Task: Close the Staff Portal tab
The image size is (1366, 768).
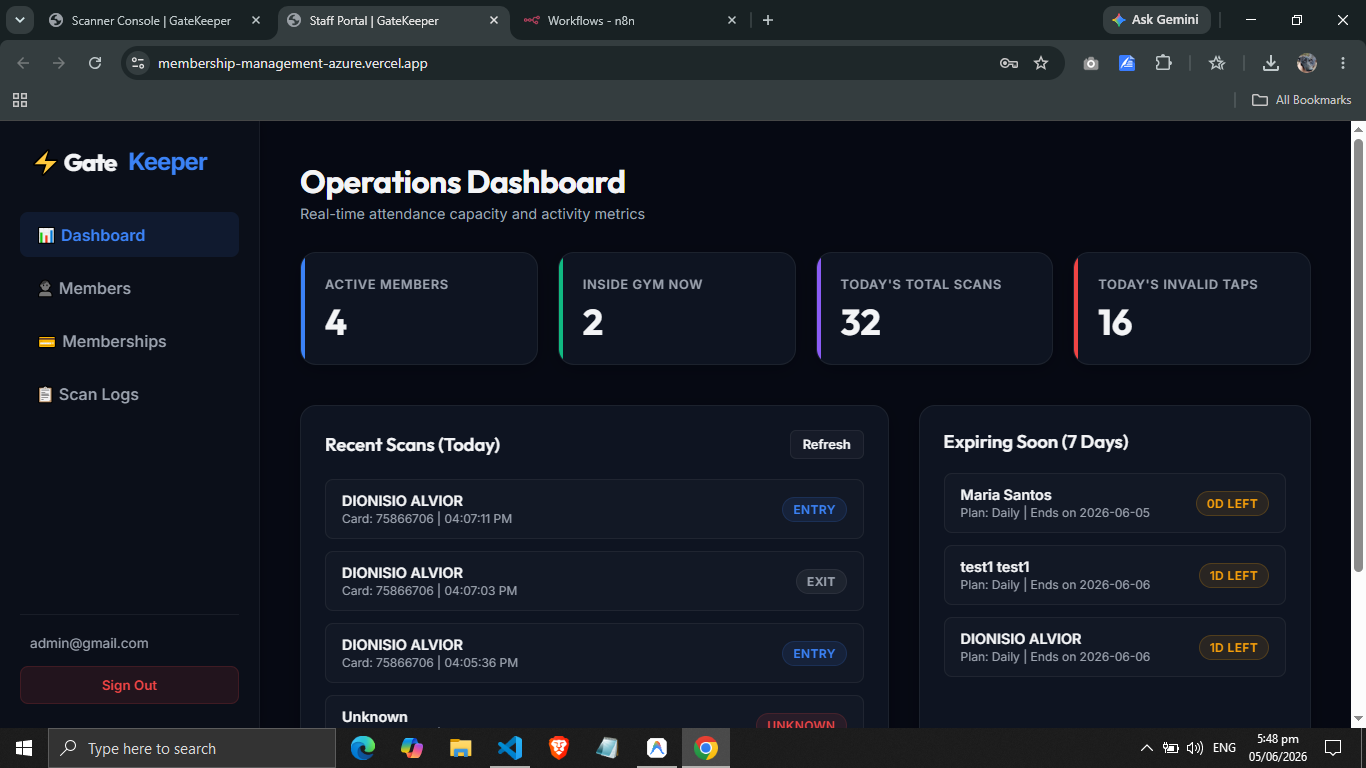Action: (494, 20)
